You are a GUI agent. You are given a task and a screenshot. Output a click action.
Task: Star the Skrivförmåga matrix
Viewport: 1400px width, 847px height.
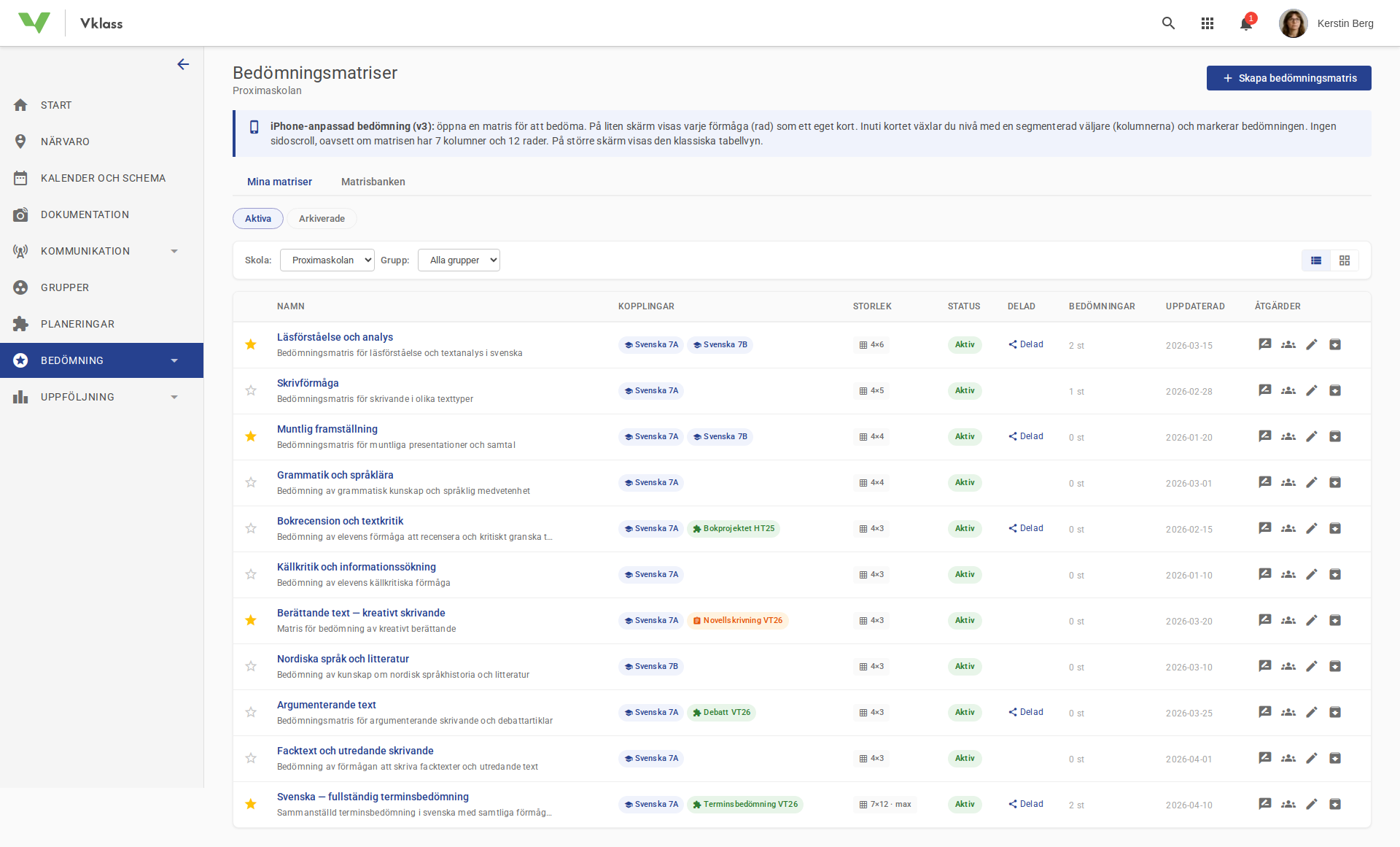pos(251,390)
